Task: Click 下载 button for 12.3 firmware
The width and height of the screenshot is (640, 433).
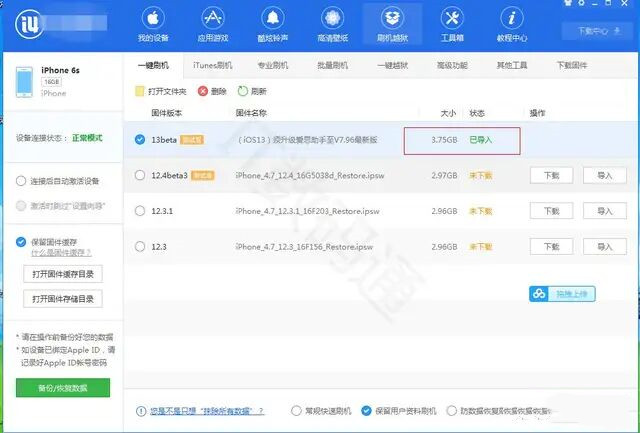Action: (x=551, y=246)
